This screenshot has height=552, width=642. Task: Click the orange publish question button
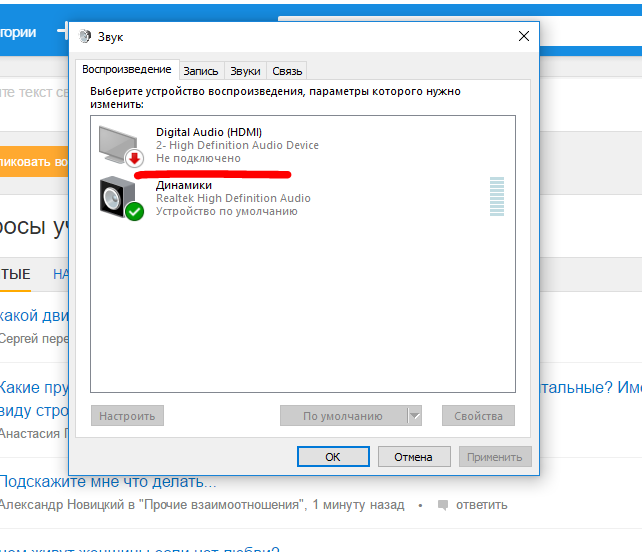34,162
